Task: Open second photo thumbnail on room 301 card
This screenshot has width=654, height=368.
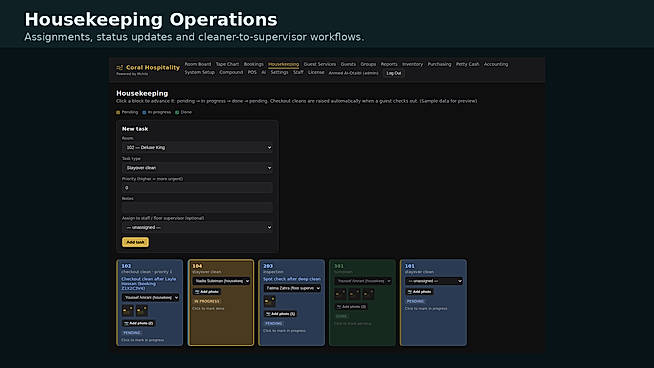Action: point(355,294)
